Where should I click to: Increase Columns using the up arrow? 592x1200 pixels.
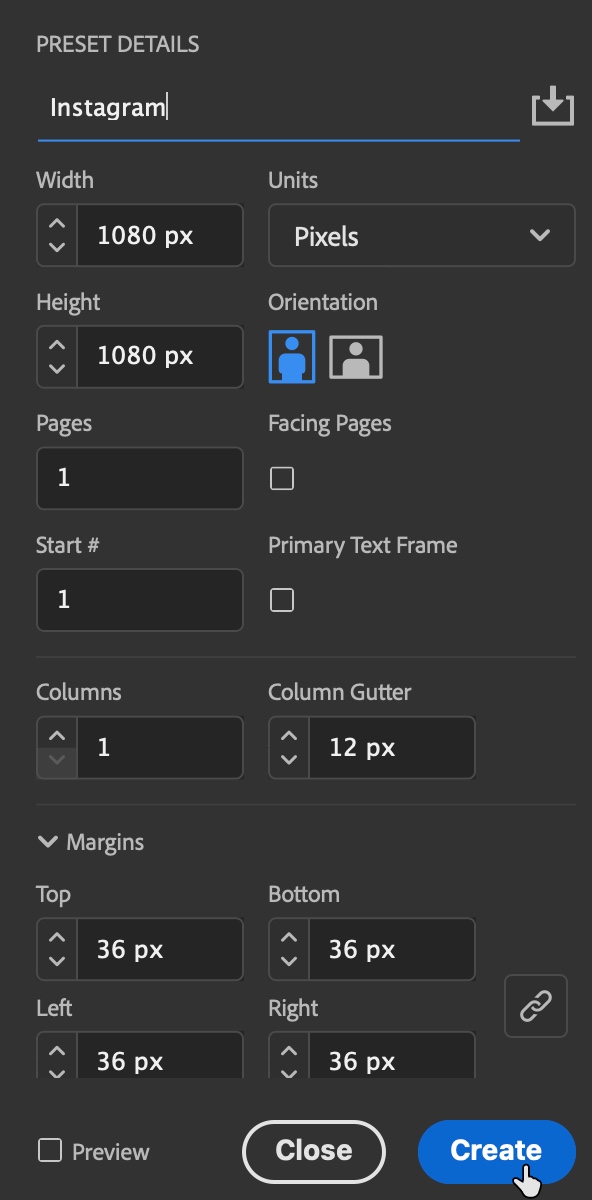[57, 737]
